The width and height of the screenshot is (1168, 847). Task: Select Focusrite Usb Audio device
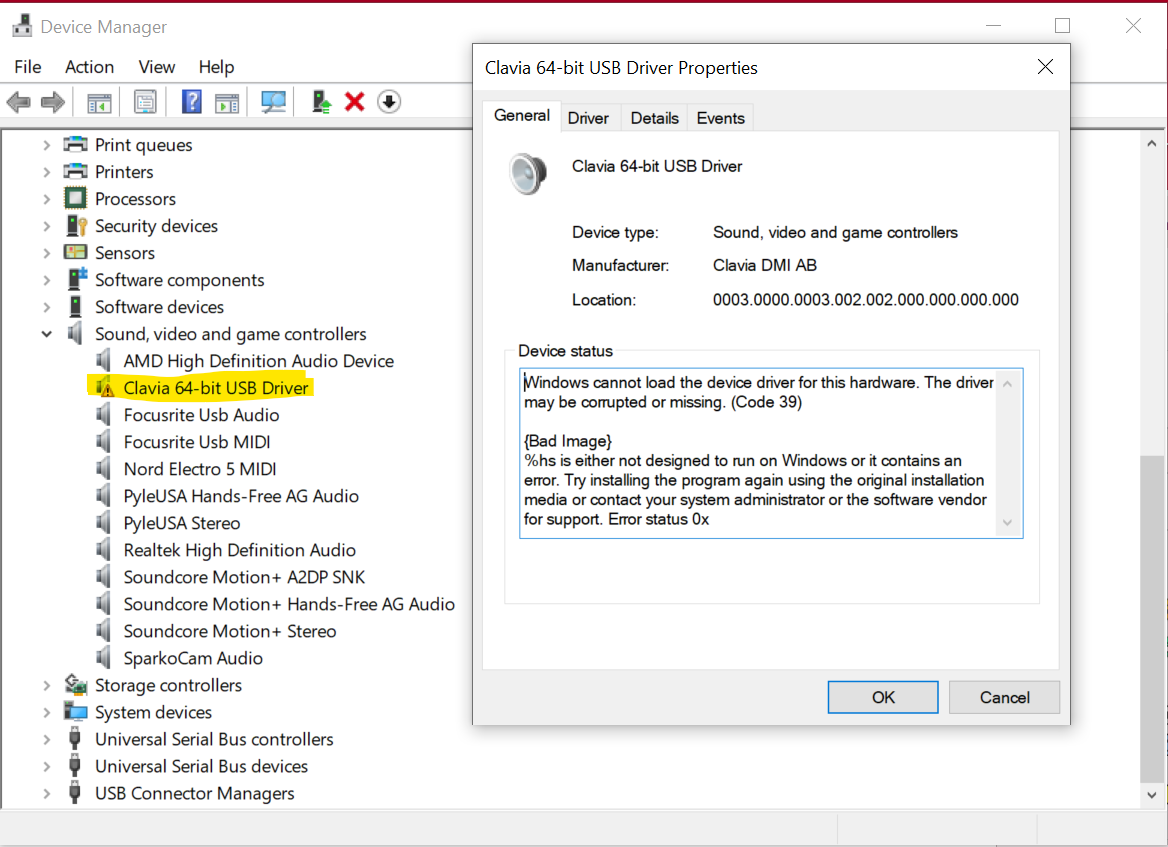pyautogui.click(x=201, y=415)
